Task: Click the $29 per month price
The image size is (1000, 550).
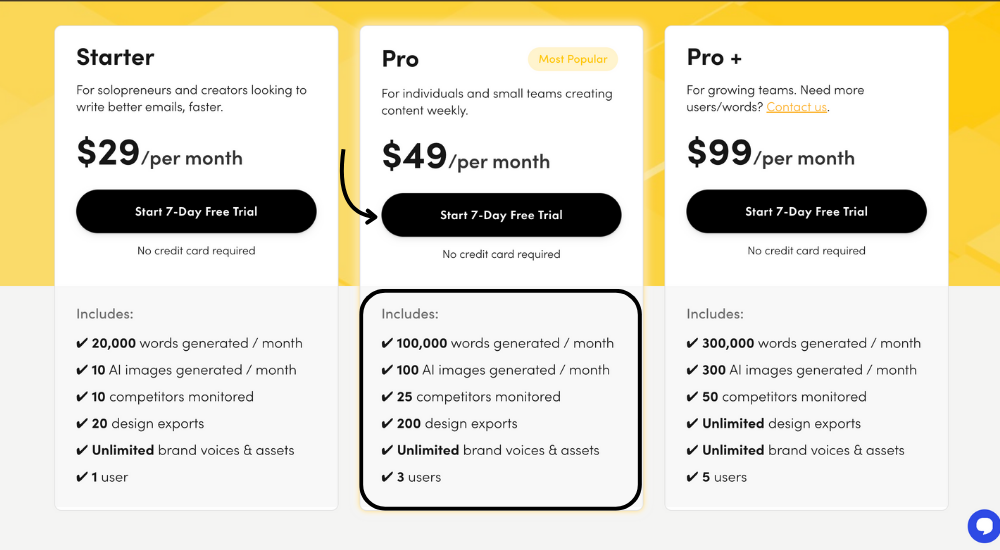Action: click(x=159, y=153)
